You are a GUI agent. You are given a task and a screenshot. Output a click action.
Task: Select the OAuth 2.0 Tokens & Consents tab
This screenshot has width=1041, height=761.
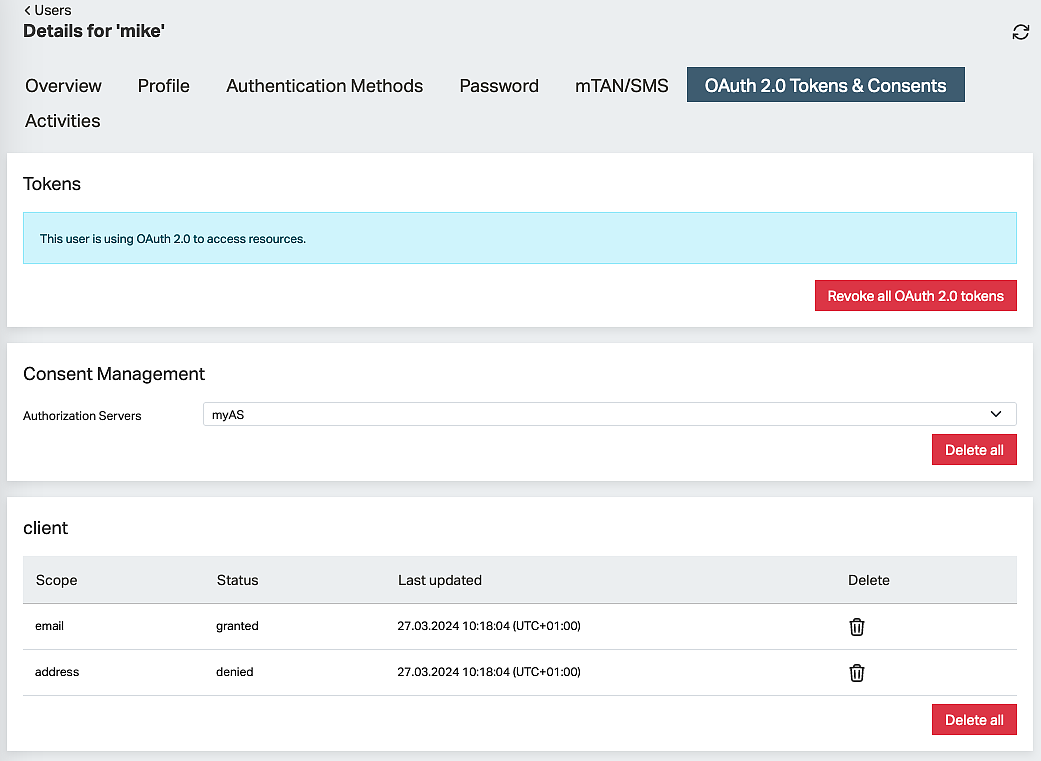tap(825, 86)
